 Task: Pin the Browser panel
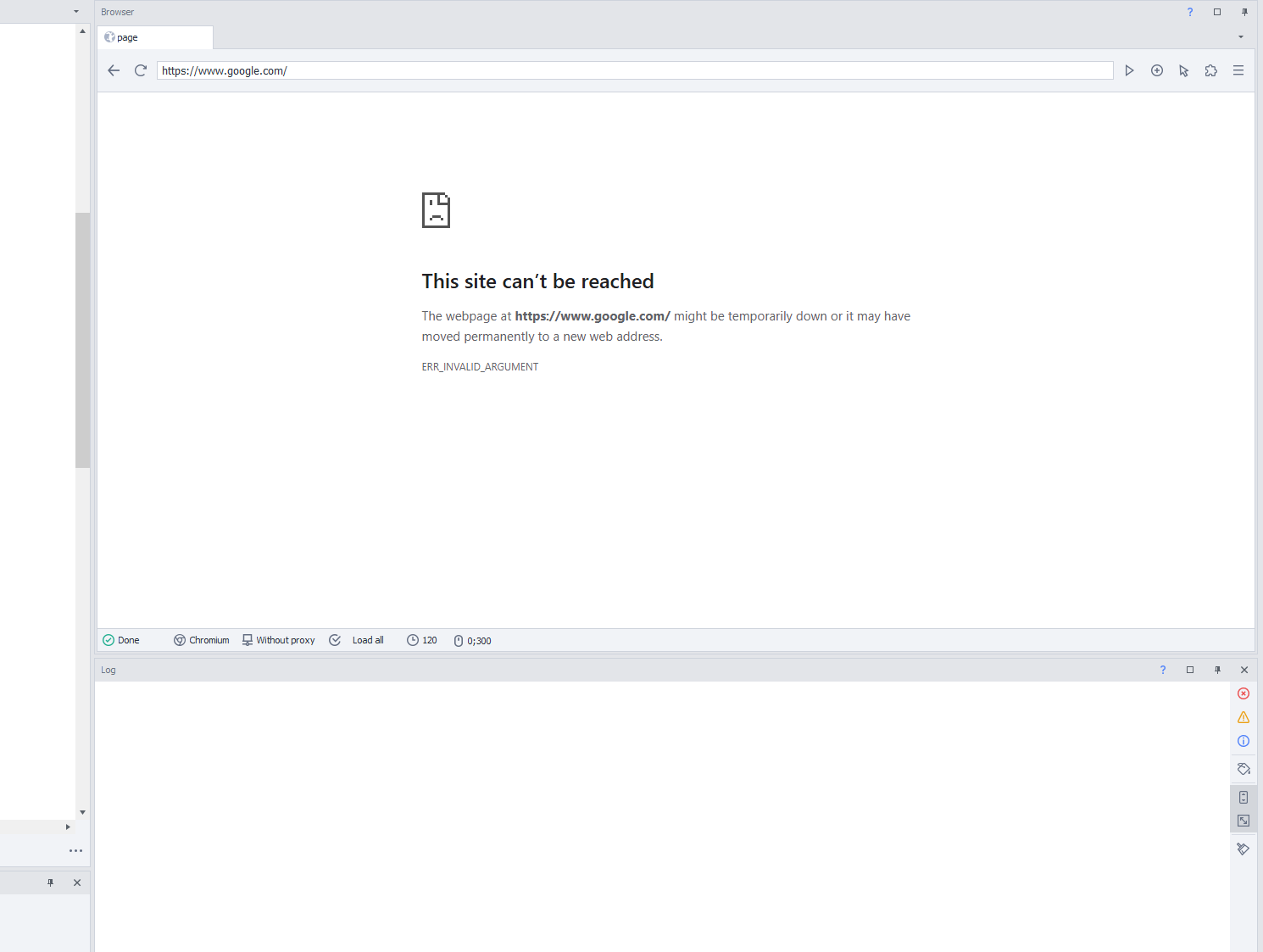[1244, 12]
